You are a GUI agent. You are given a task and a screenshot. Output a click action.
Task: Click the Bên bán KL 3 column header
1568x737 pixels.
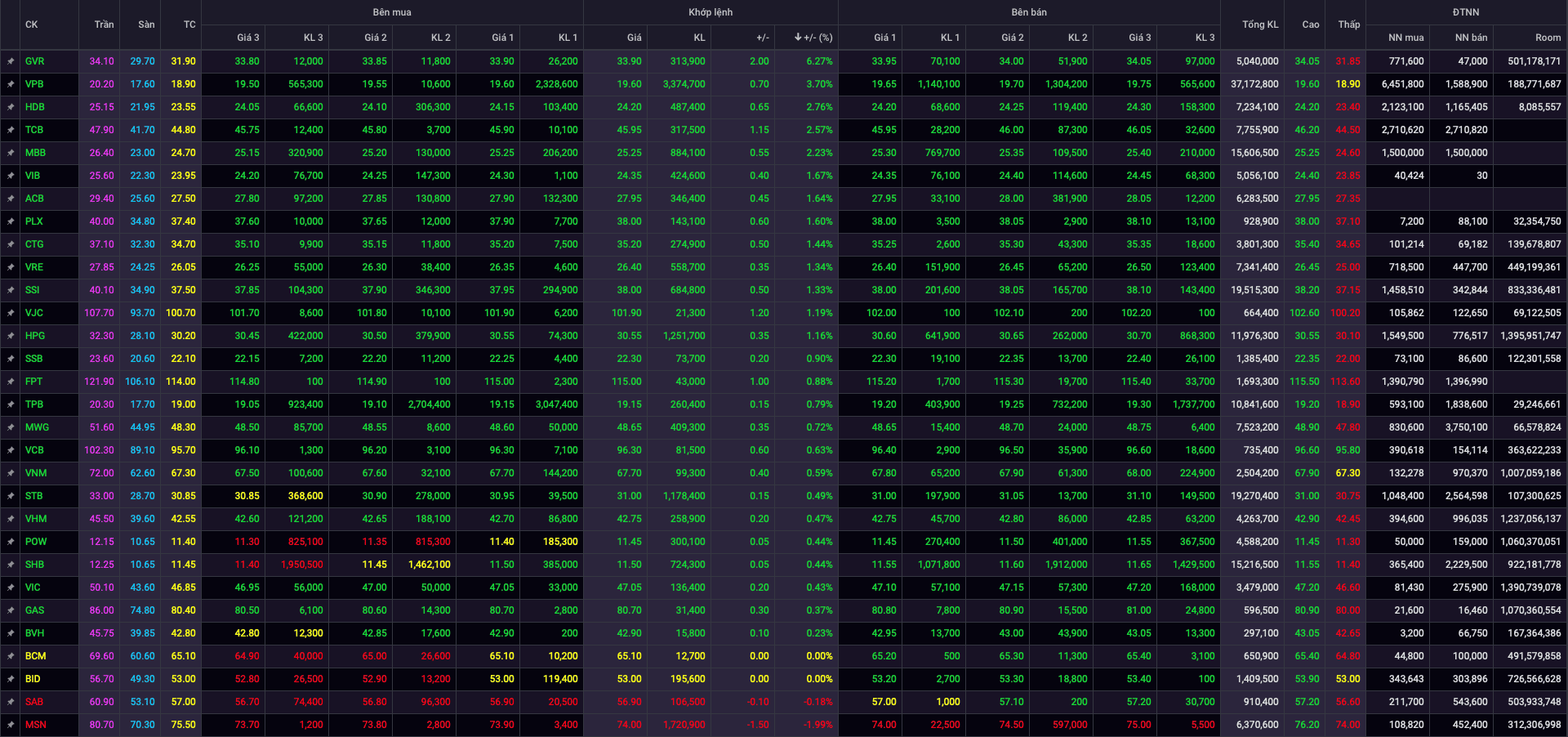point(1205,38)
